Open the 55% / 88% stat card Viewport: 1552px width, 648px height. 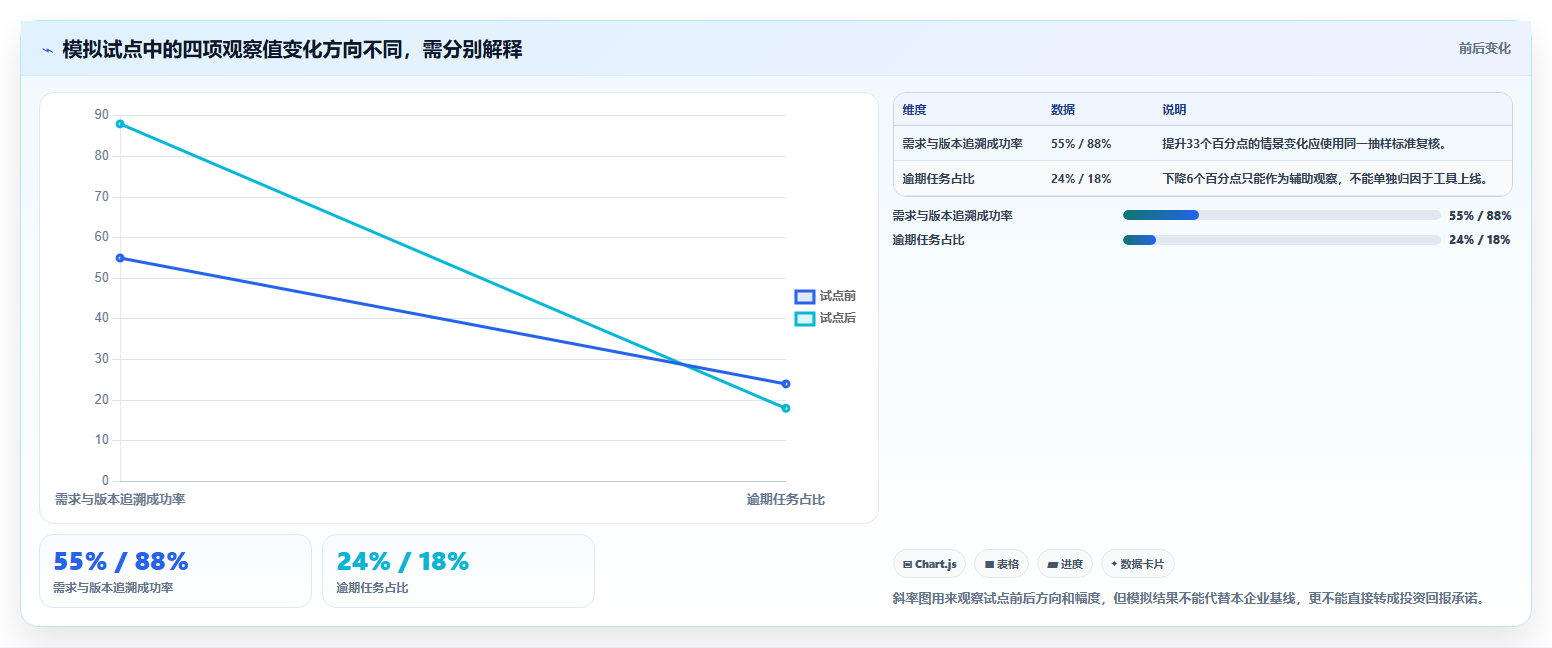tap(175, 571)
